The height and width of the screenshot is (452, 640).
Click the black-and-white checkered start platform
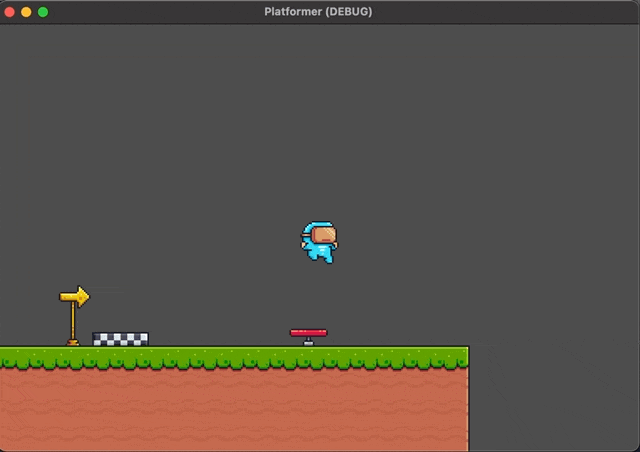[120, 339]
